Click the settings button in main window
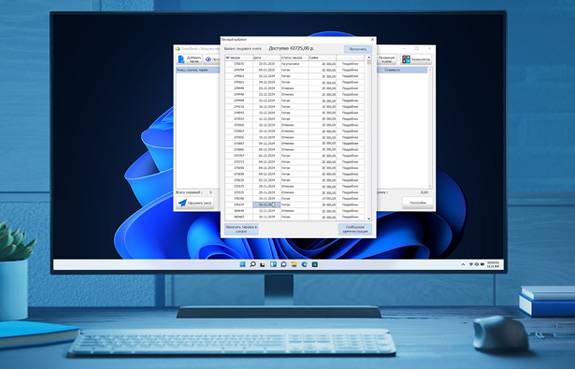Screen dimensions: 575x369 coord(418,202)
